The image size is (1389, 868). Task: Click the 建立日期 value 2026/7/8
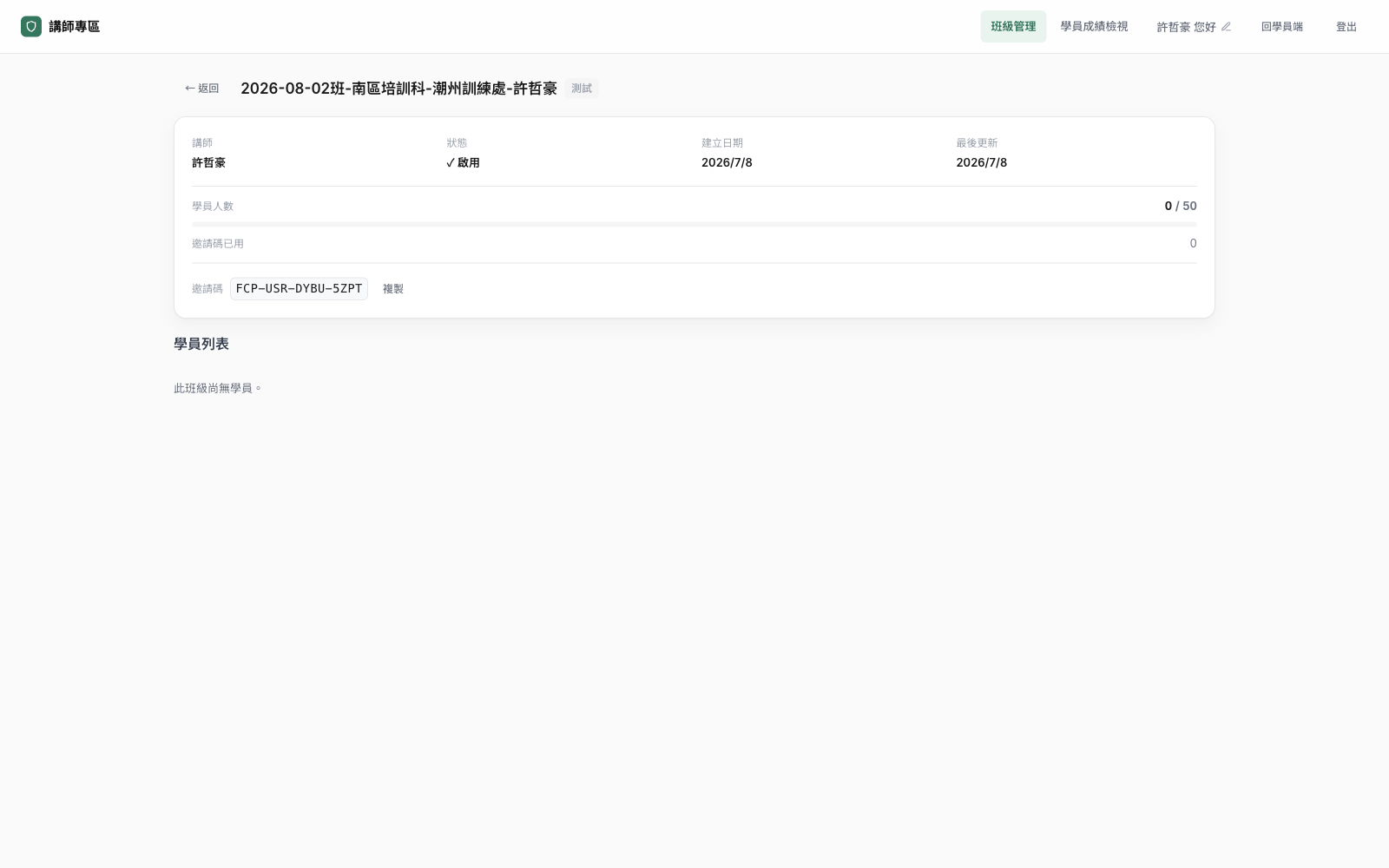(727, 163)
